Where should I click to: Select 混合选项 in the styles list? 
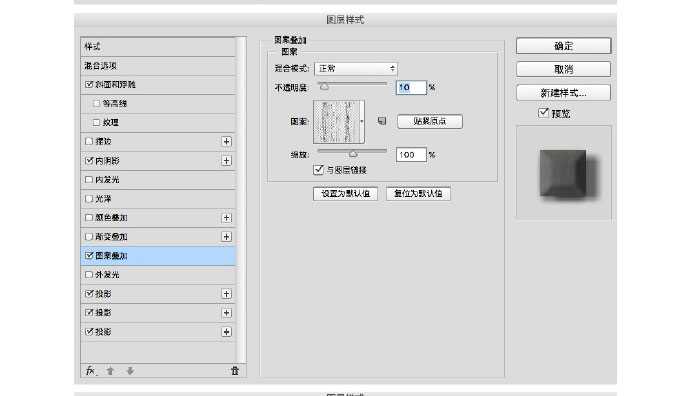coord(158,66)
